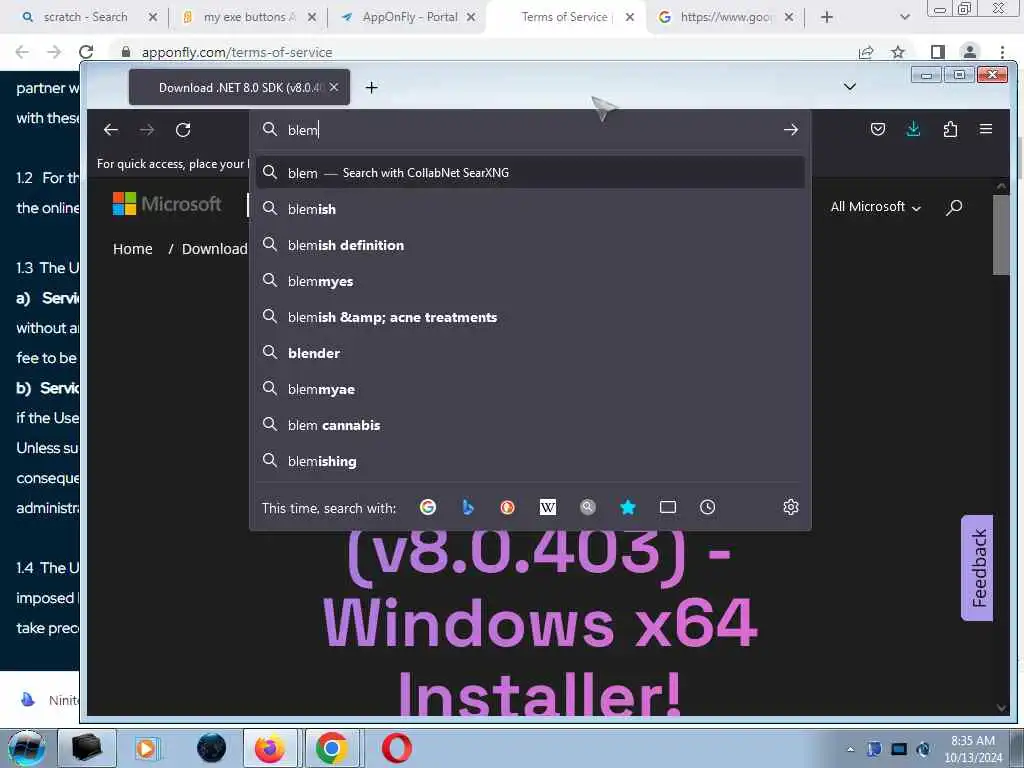Open Chrome three-dot menu

point(1002,52)
